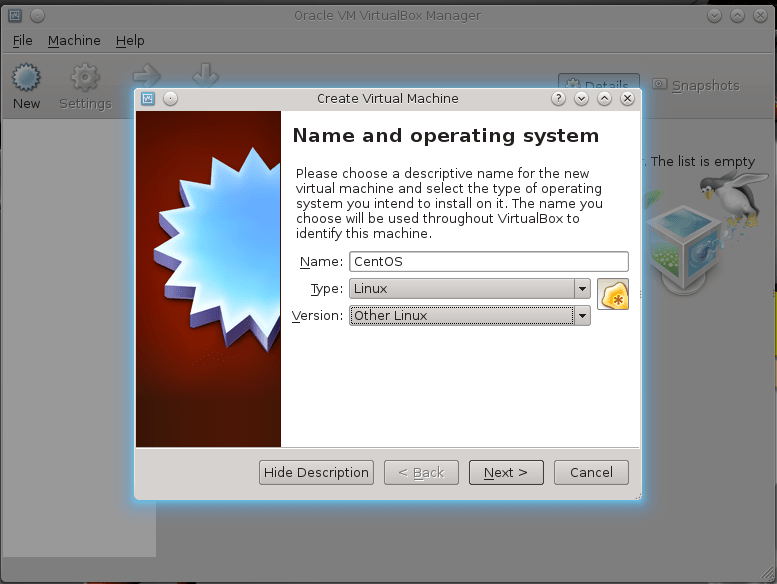Shade the Create Virtual Machine dialog
The width and height of the screenshot is (777, 584).
581,99
